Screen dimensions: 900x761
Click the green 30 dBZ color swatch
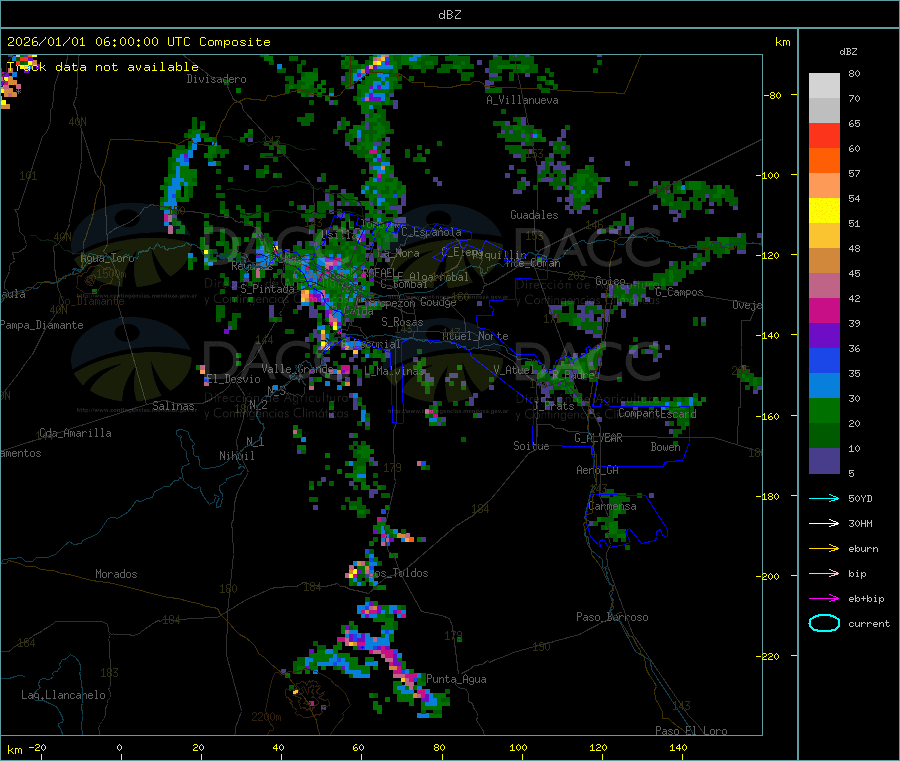click(824, 410)
